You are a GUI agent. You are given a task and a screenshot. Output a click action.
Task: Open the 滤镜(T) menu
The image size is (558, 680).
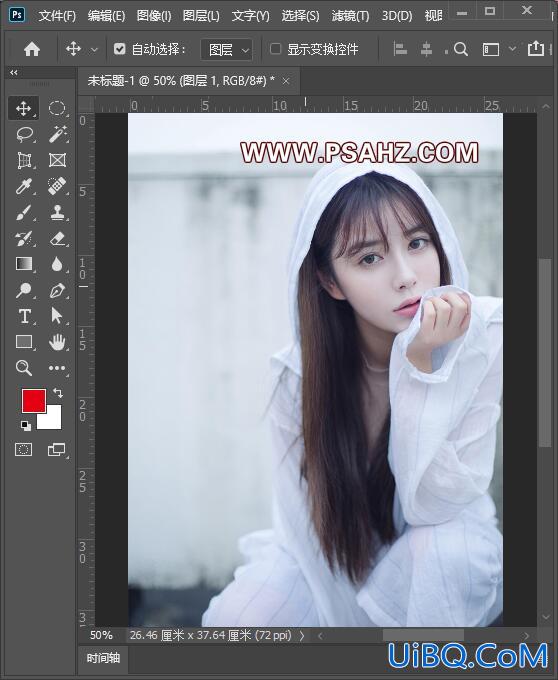tap(350, 16)
